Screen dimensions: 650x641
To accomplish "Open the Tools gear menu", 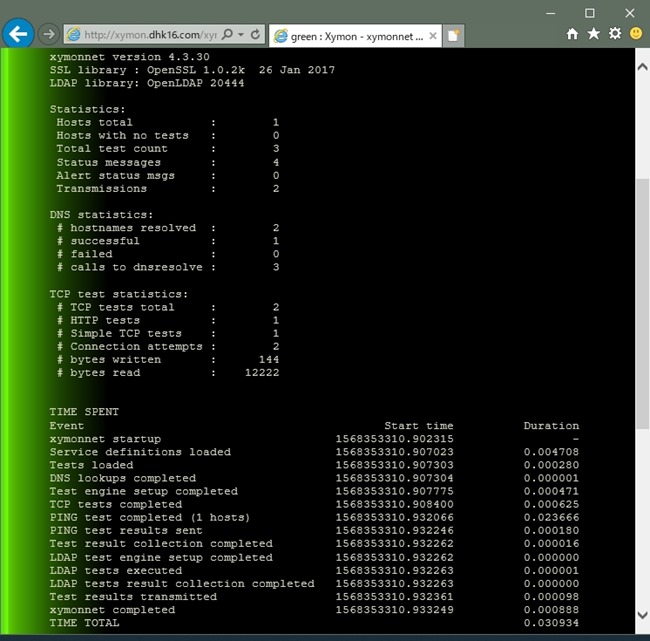I will (615, 34).
